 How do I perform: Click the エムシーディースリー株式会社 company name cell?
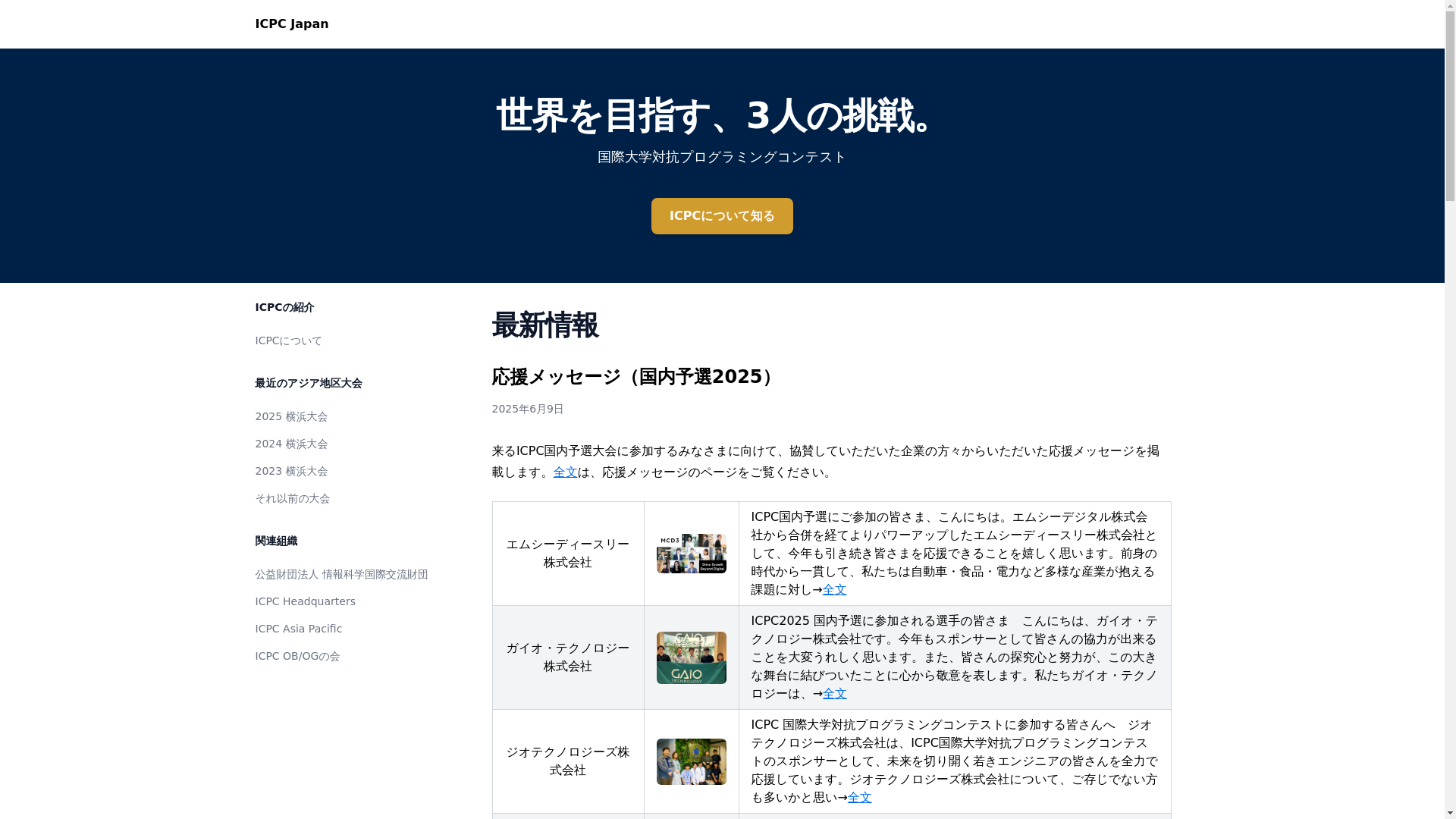point(568,554)
